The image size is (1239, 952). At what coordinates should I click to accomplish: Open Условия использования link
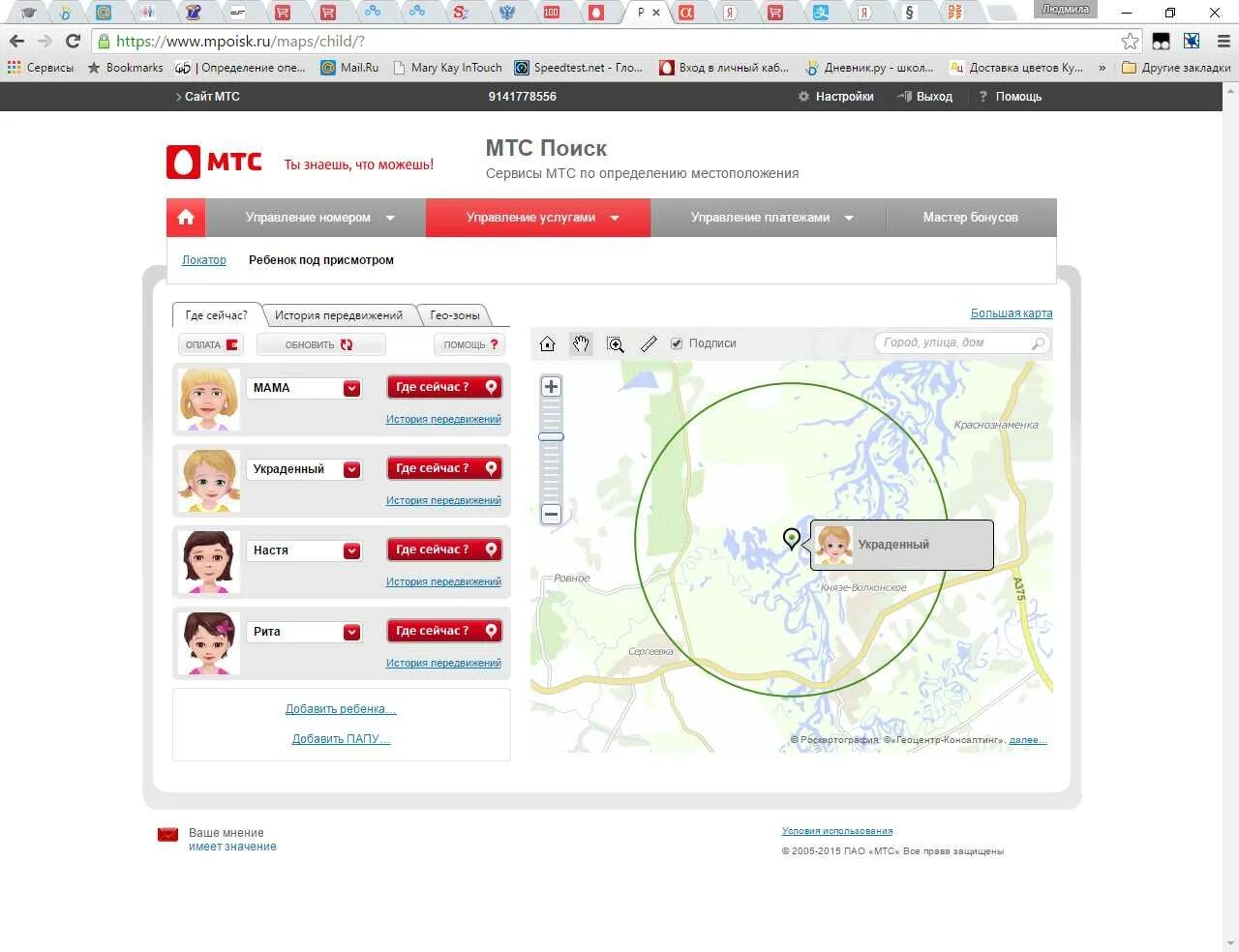pos(837,831)
